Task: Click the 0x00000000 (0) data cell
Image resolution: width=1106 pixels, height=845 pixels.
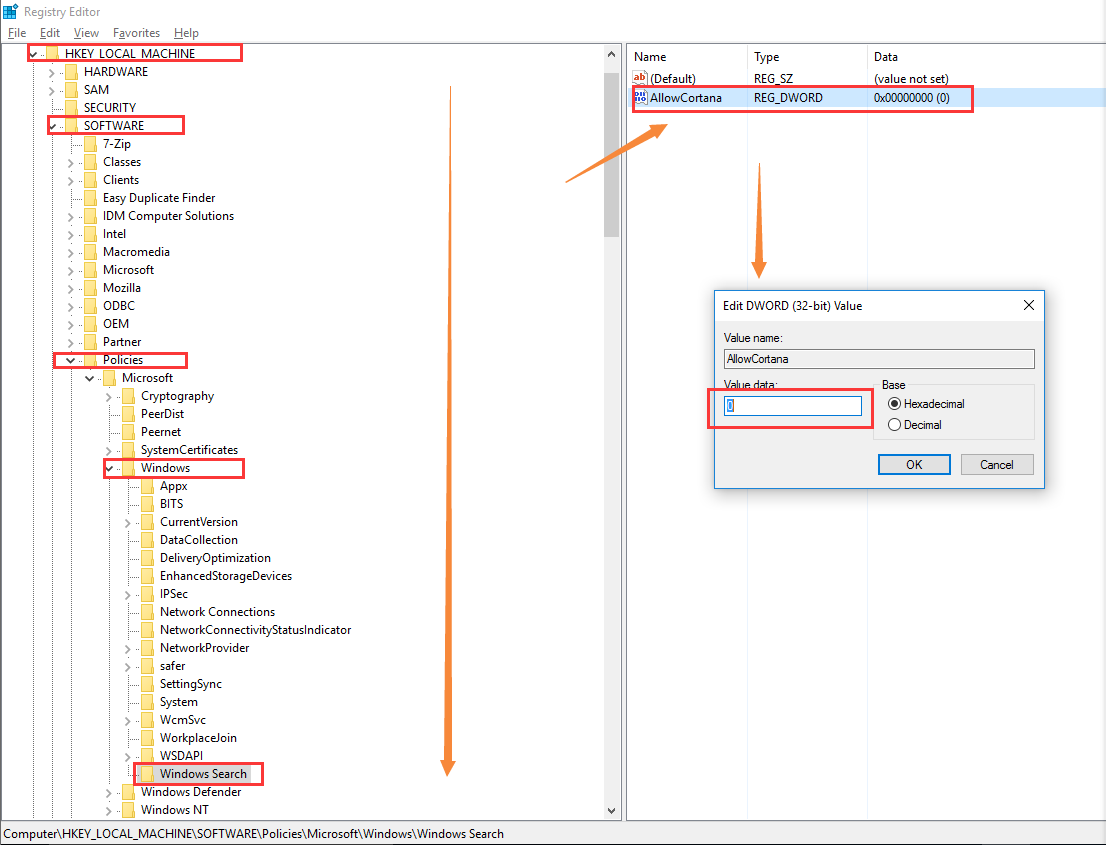Action: pos(911,97)
